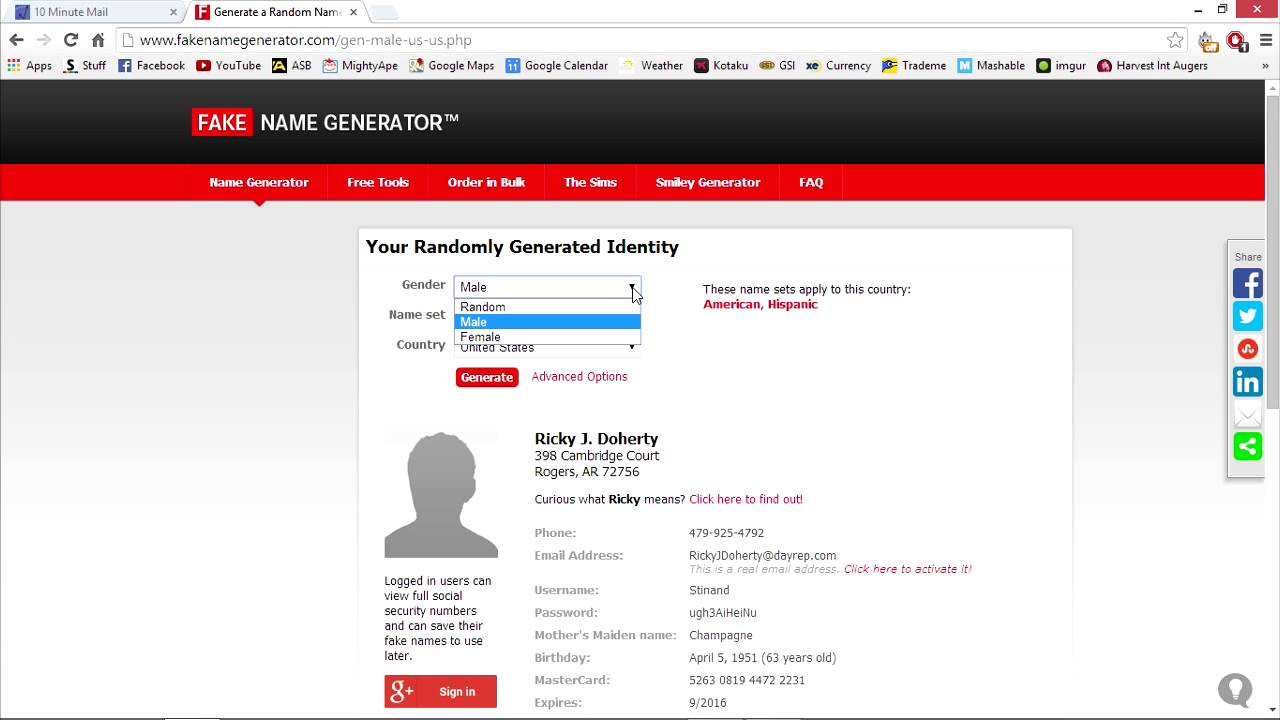
Task: Select Female in the Gender list
Action: (x=547, y=337)
